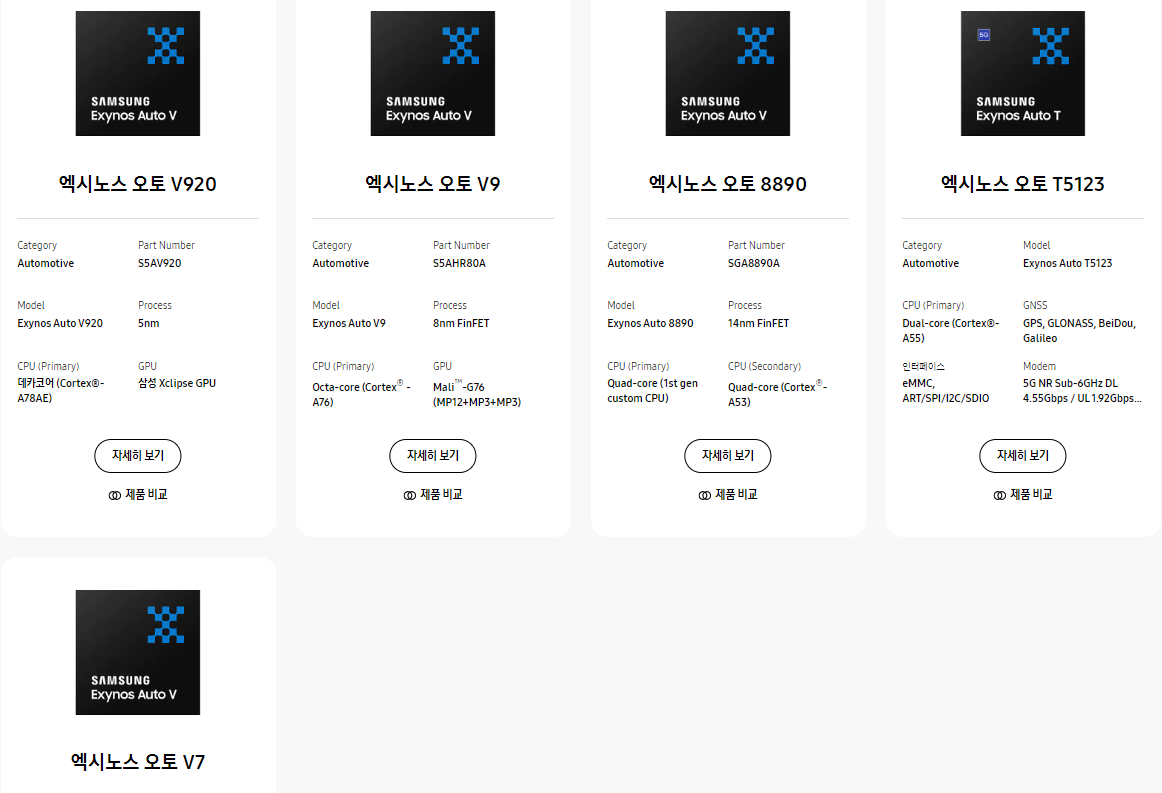The height and width of the screenshot is (793, 1162).
Task: Open 자세히 보기 for 엑시노스 오토 V920
Action: pyautogui.click(x=138, y=456)
